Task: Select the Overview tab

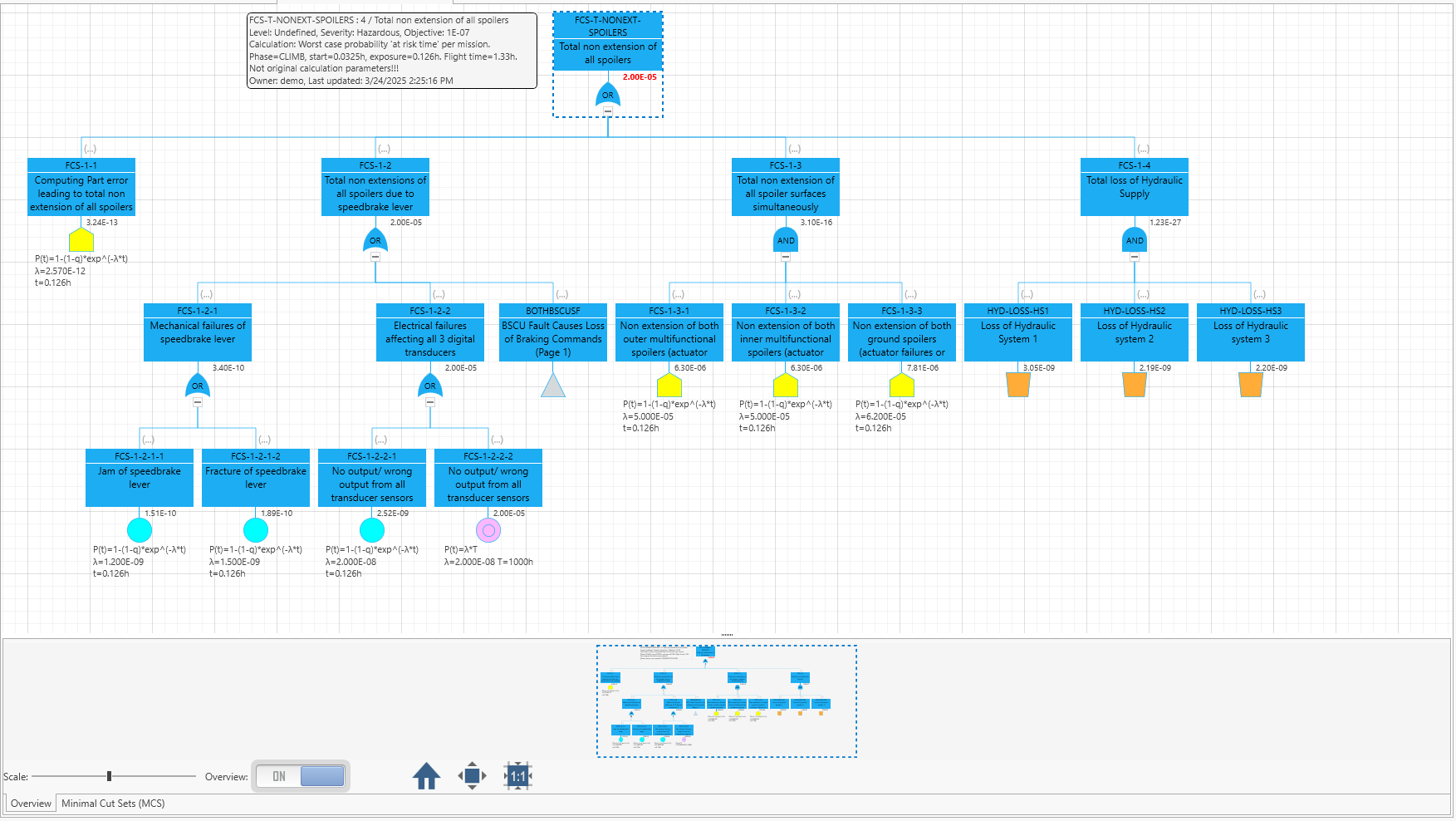Action: coord(31,804)
